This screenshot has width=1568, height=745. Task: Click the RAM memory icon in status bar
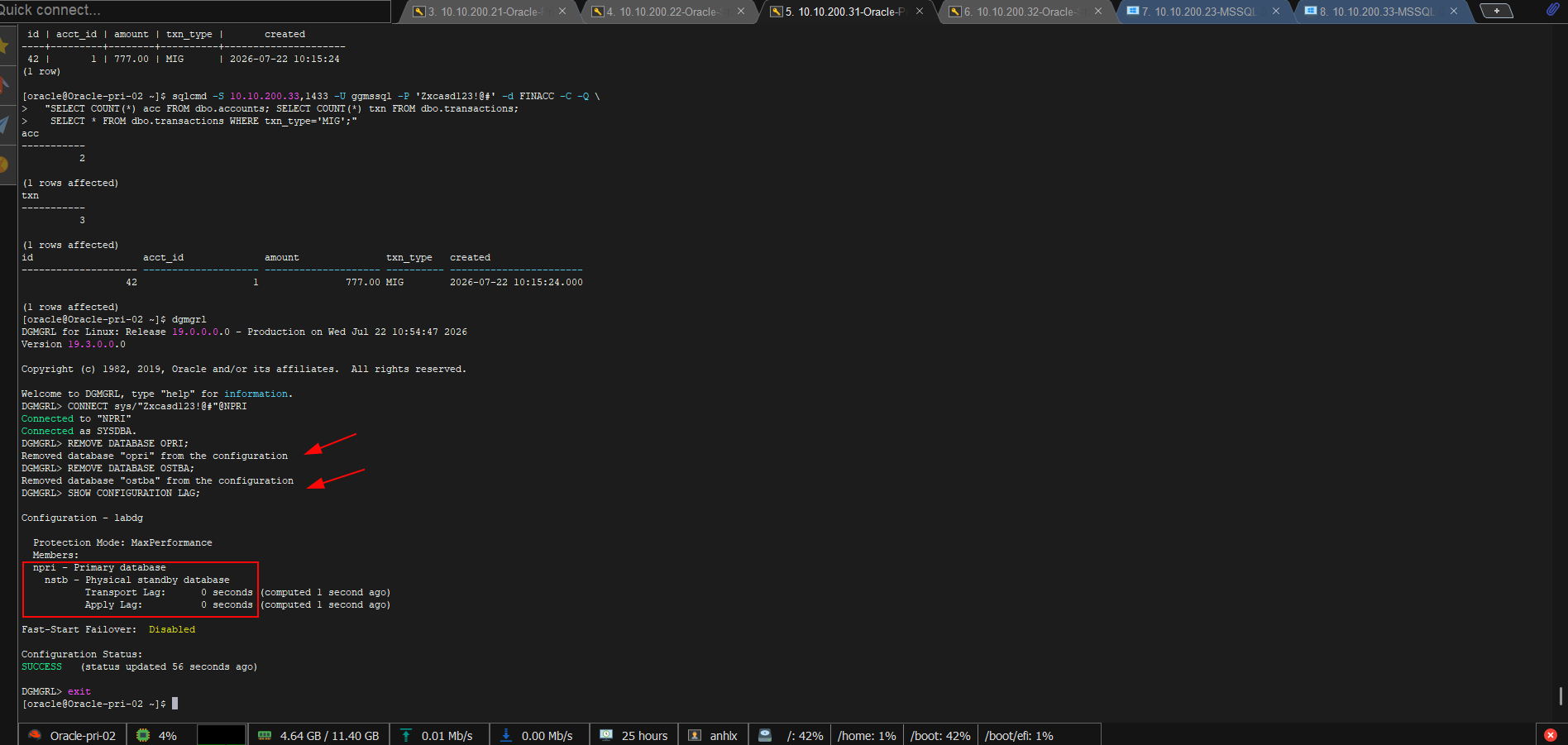pos(265,735)
